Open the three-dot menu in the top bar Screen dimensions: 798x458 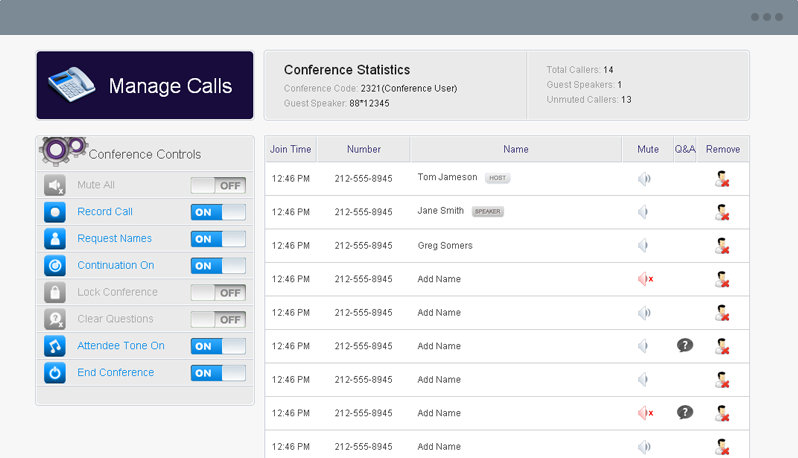point(766,17)
